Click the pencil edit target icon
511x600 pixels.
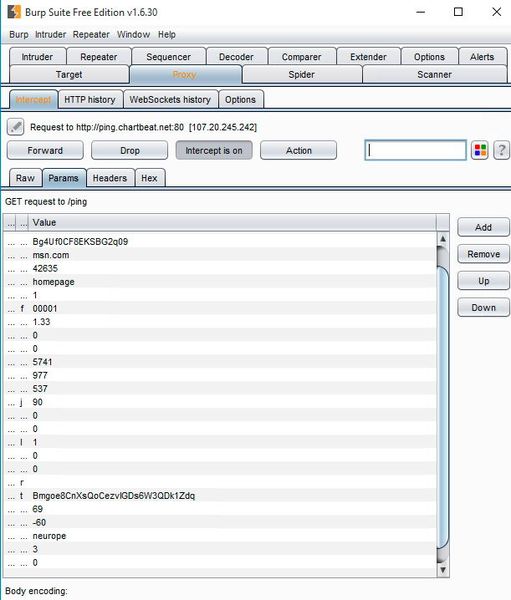[16, 127]
